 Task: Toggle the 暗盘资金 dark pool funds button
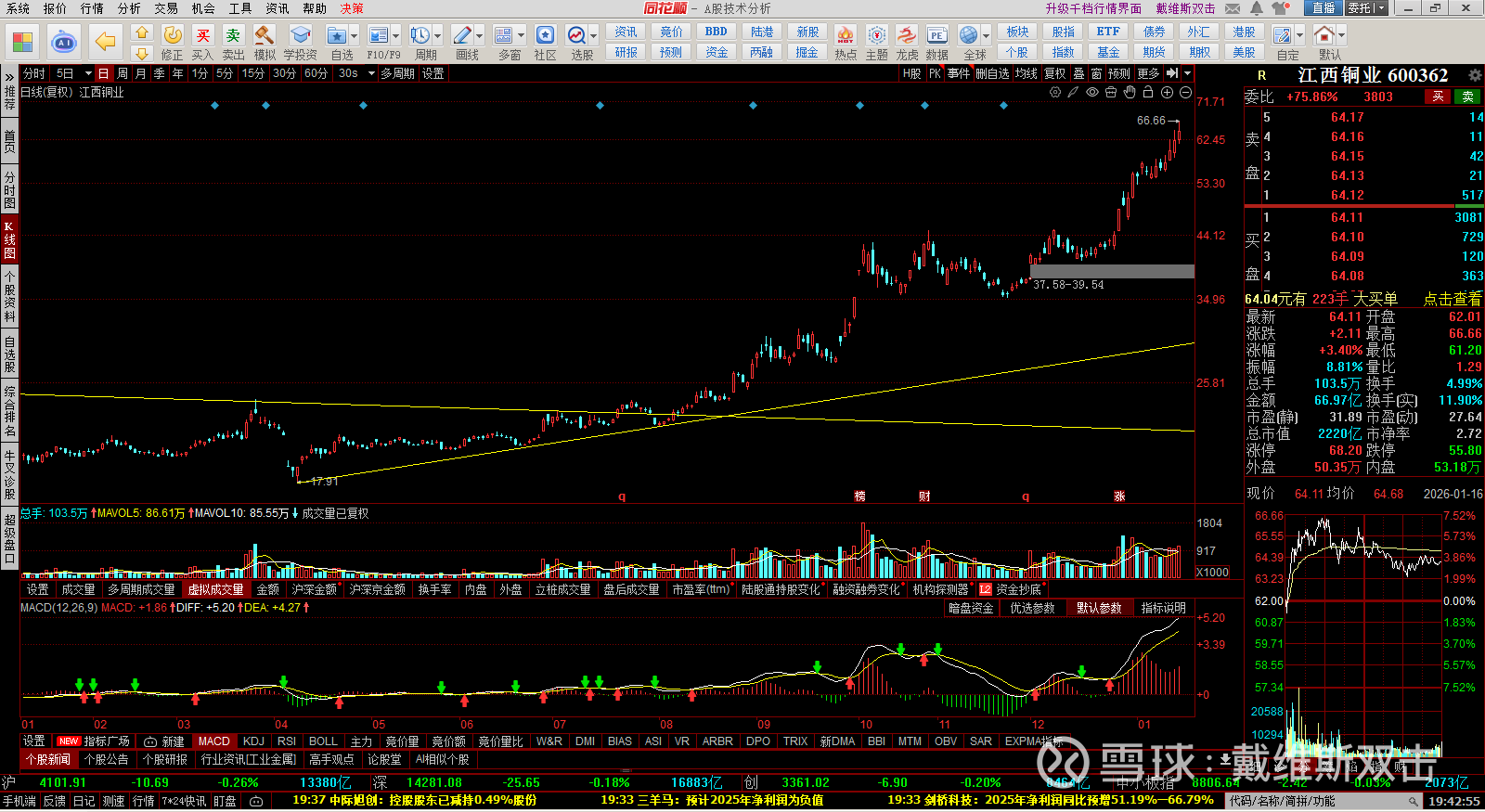pos(971,608)
